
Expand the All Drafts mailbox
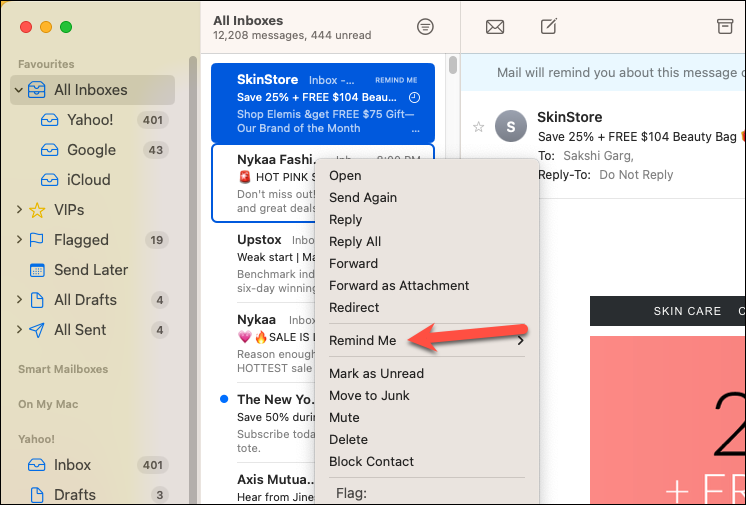tap(19, 299)
